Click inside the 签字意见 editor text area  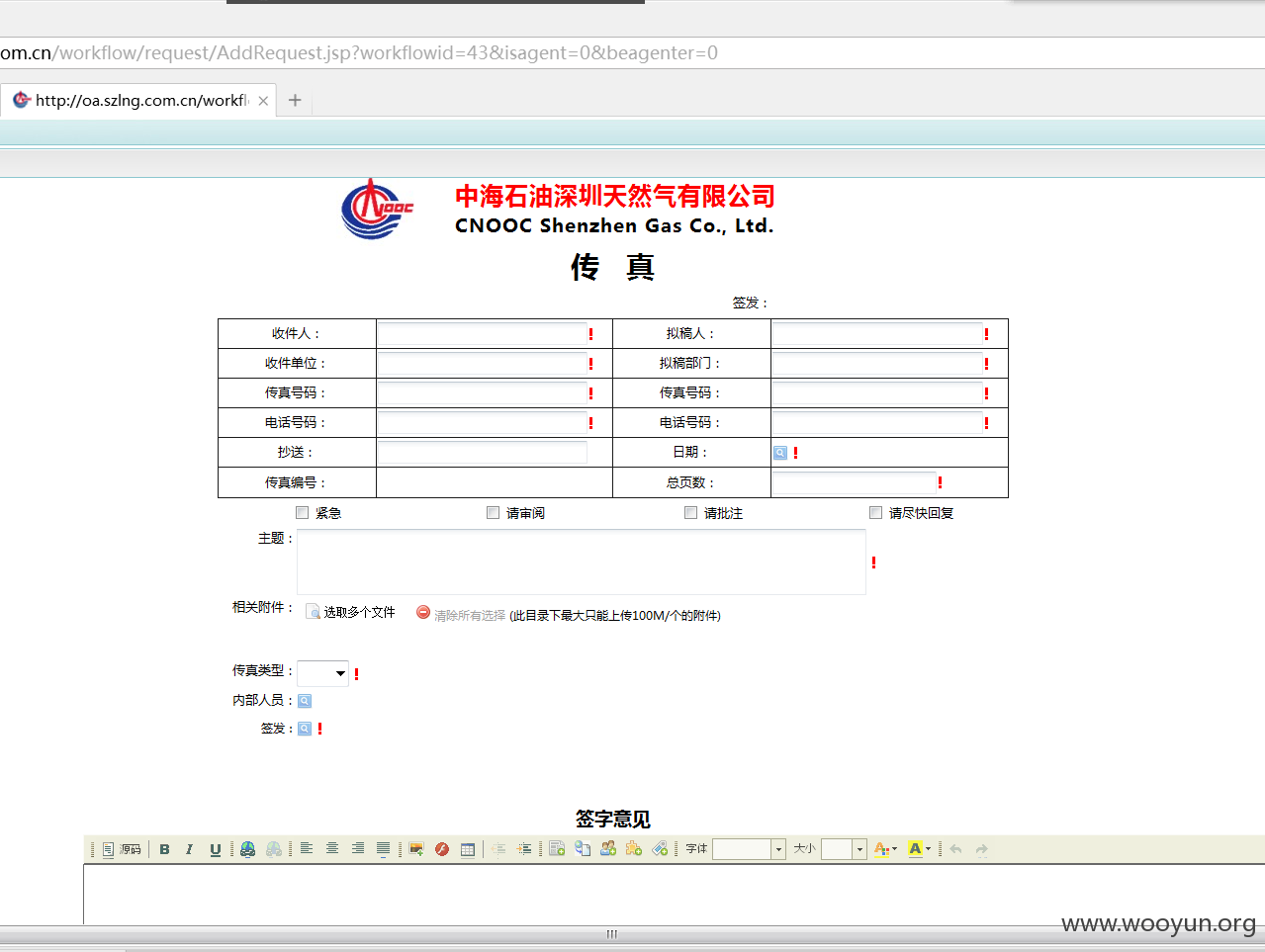674,895
